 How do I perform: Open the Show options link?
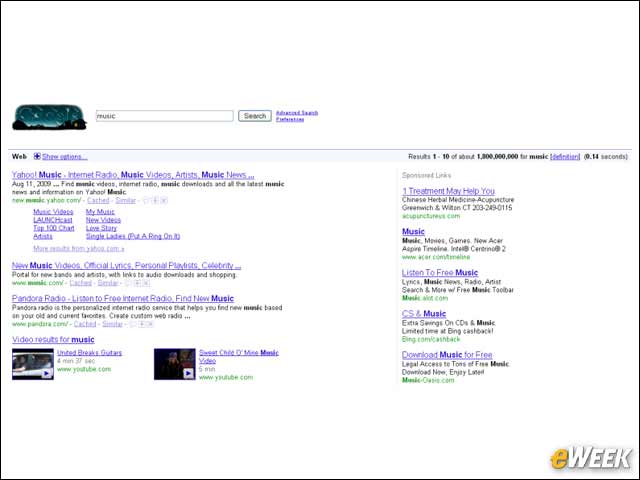coord(64,157)
